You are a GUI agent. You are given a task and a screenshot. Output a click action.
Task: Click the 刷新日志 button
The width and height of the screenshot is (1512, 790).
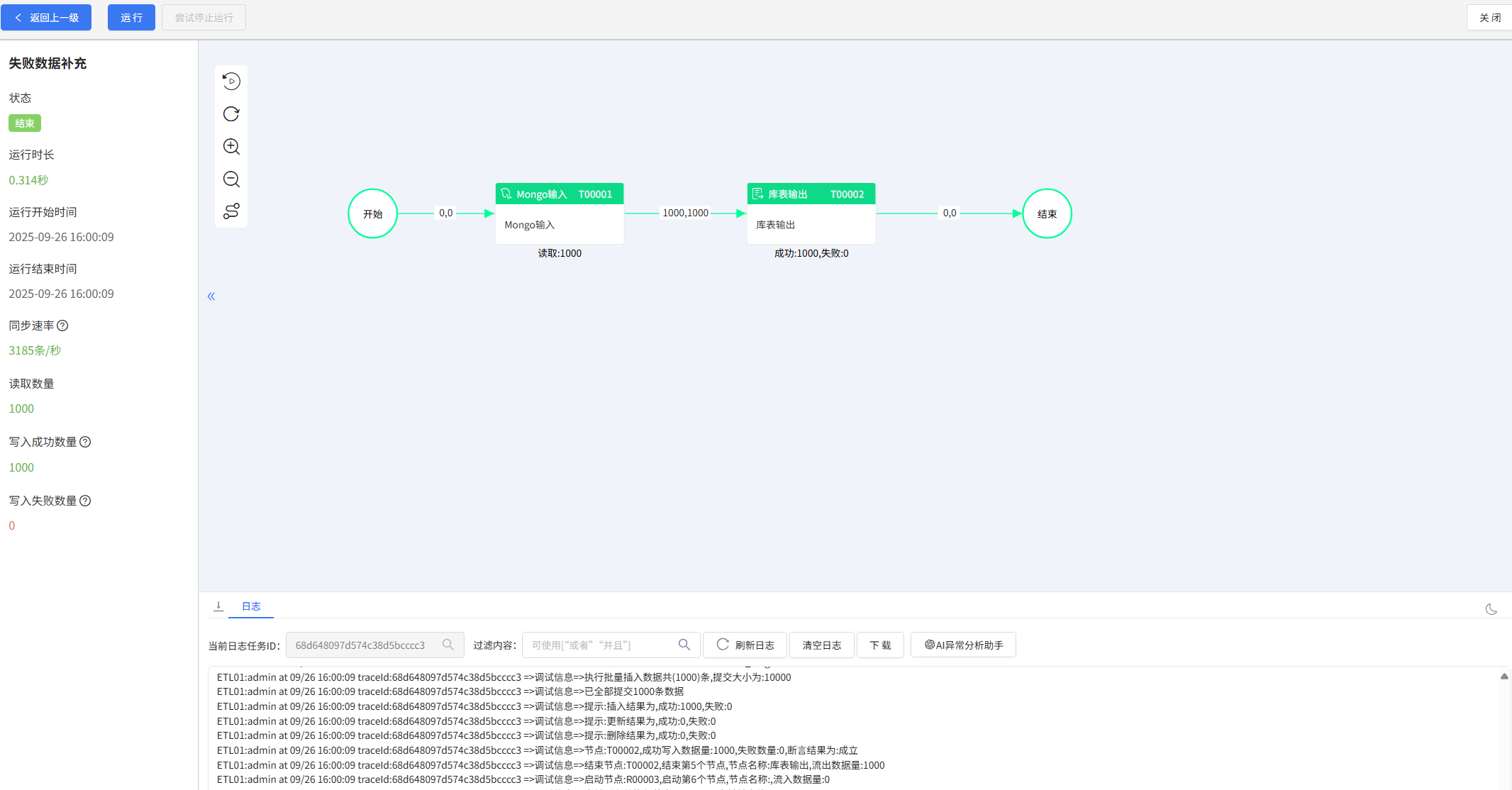tap(745, 645)
